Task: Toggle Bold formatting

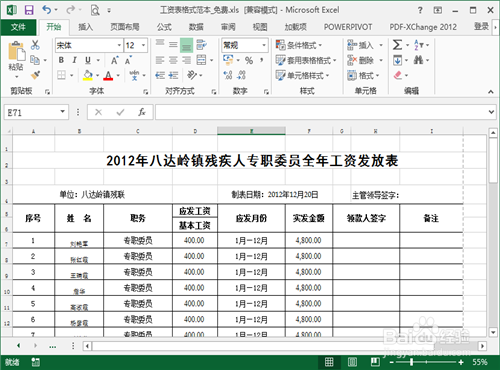Action: [x=61, y=60]
